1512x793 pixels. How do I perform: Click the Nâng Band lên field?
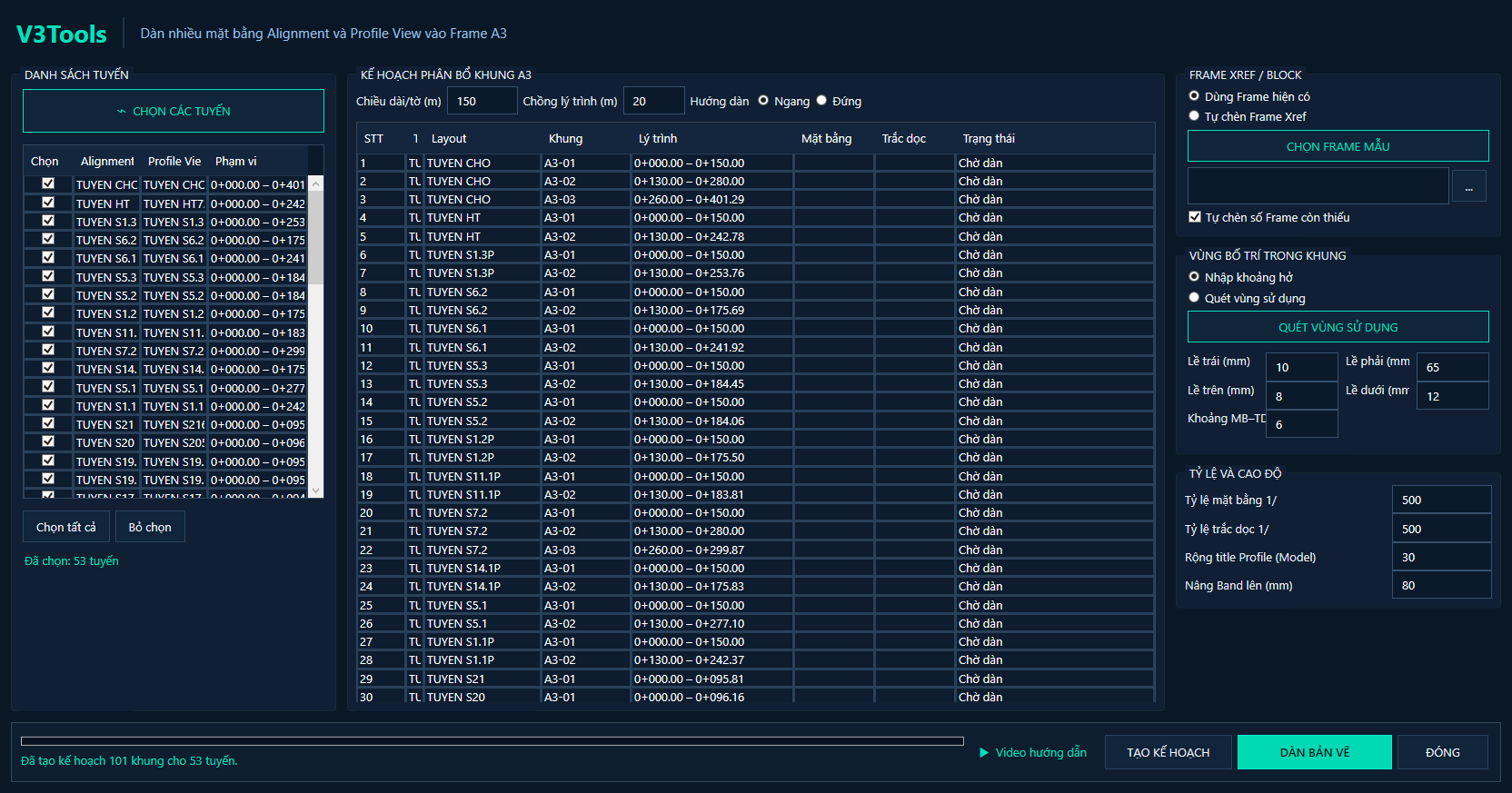(x=1442, y=585)
